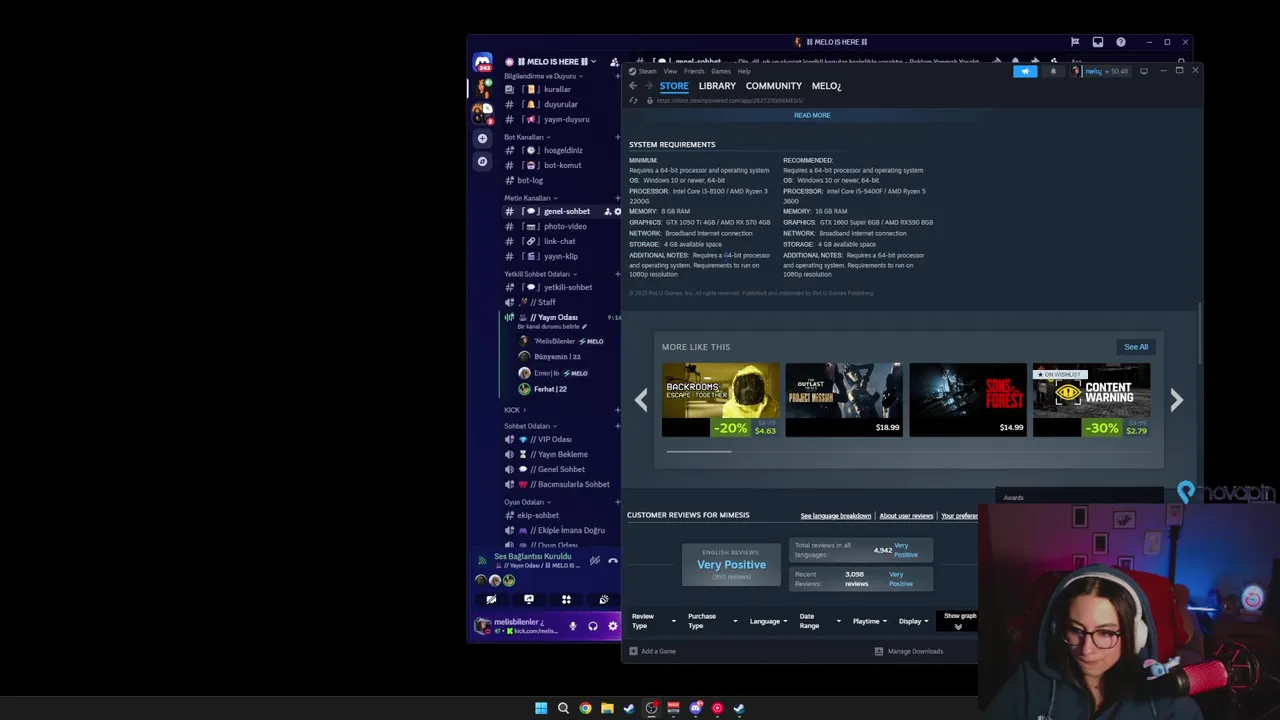Collapse Yetkili Sohbet Odaları category

[540, 274]
